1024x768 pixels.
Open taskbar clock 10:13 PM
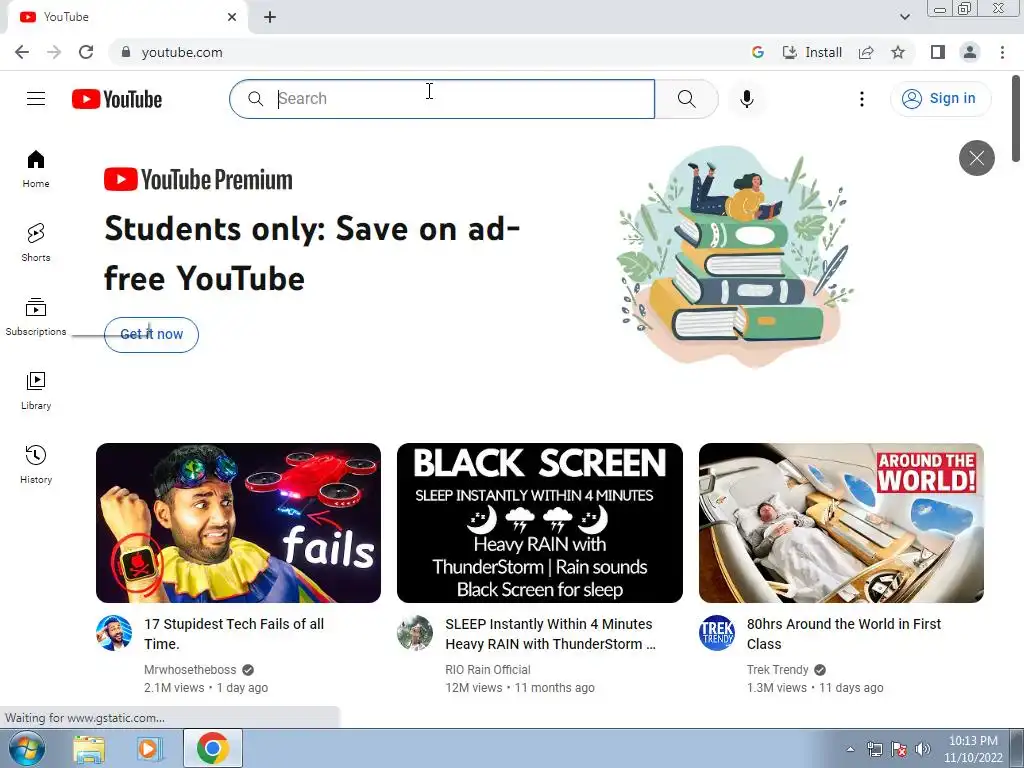[973, 749]
